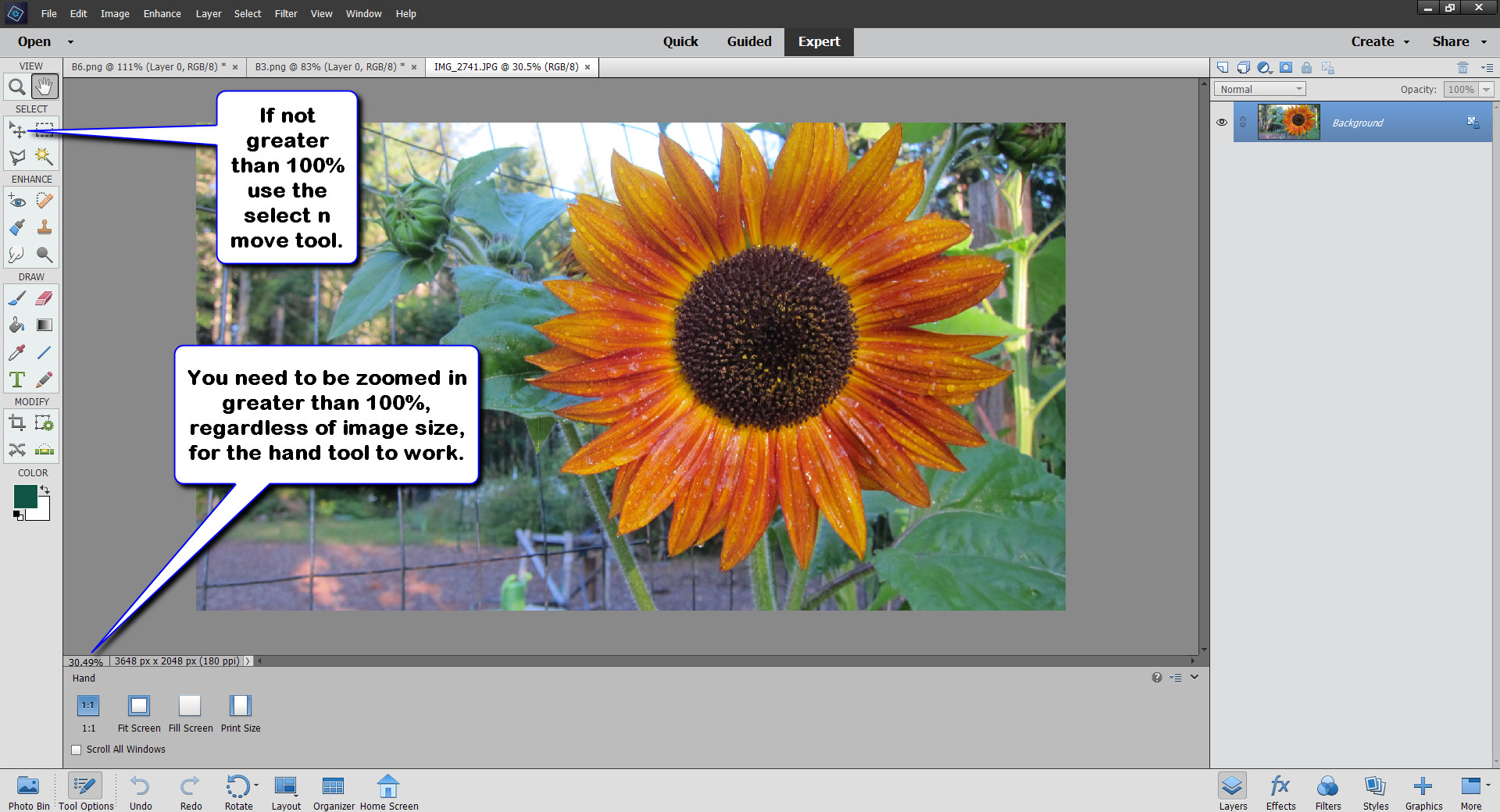Viewport: 1500px width, 812px height.
Task: Select the Red Eye removal tool
Action: coord(17,201)
